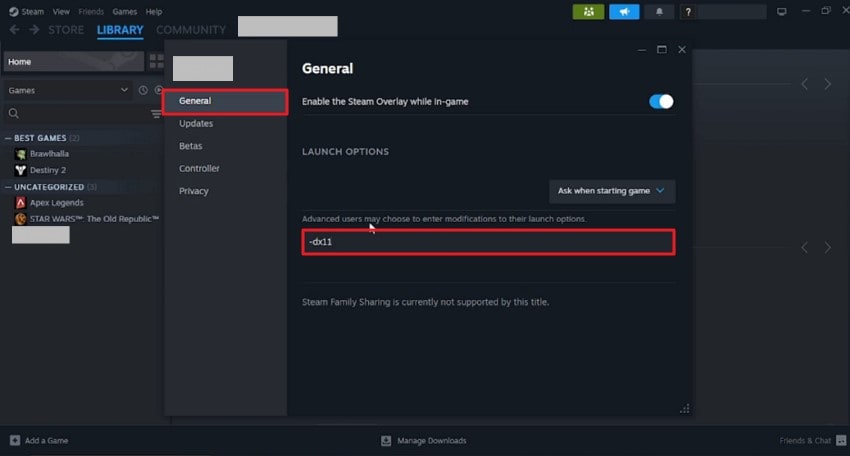
Task: Open Controller section in properties
Action: pos(199,169)
